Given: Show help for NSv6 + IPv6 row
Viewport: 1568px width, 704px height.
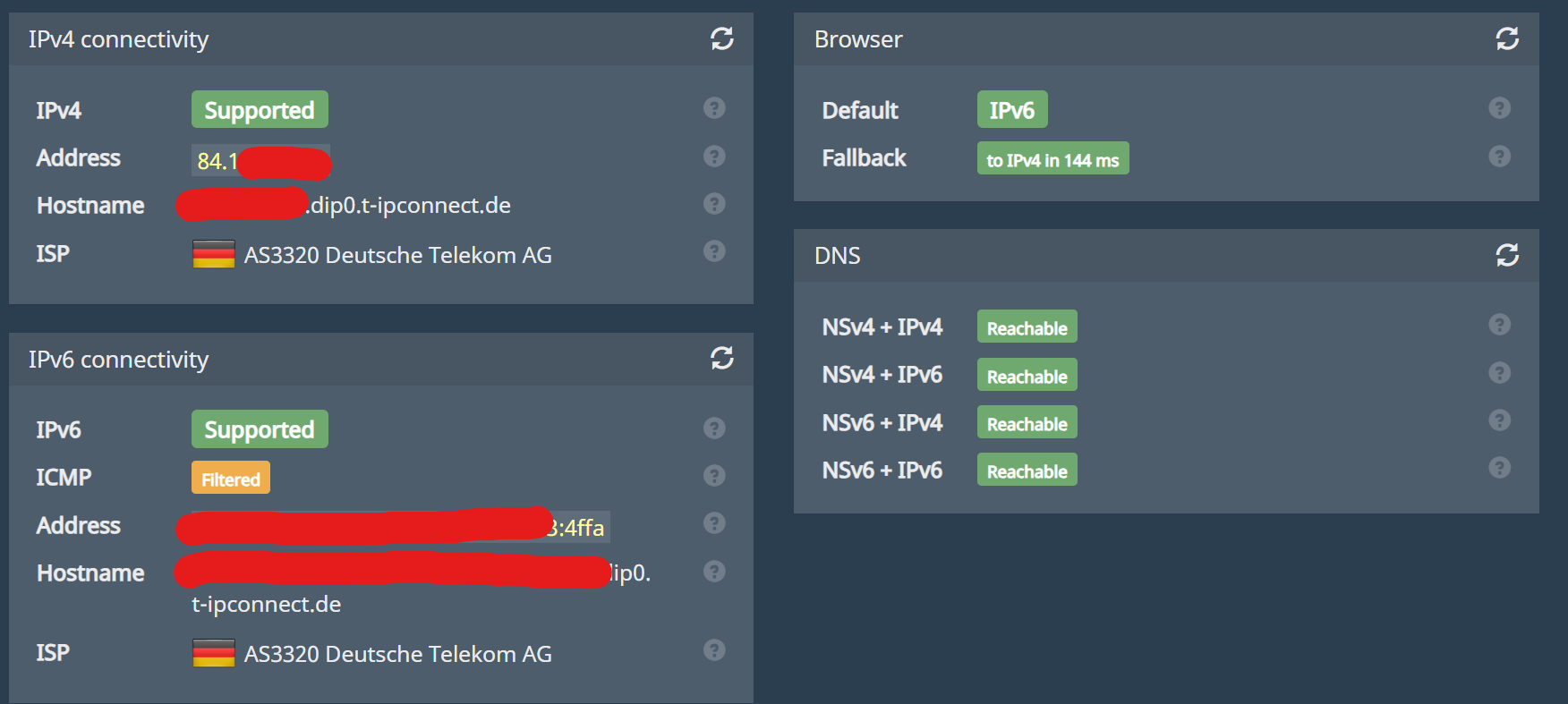Looking at the screenshot, I should pos(1499,468).
